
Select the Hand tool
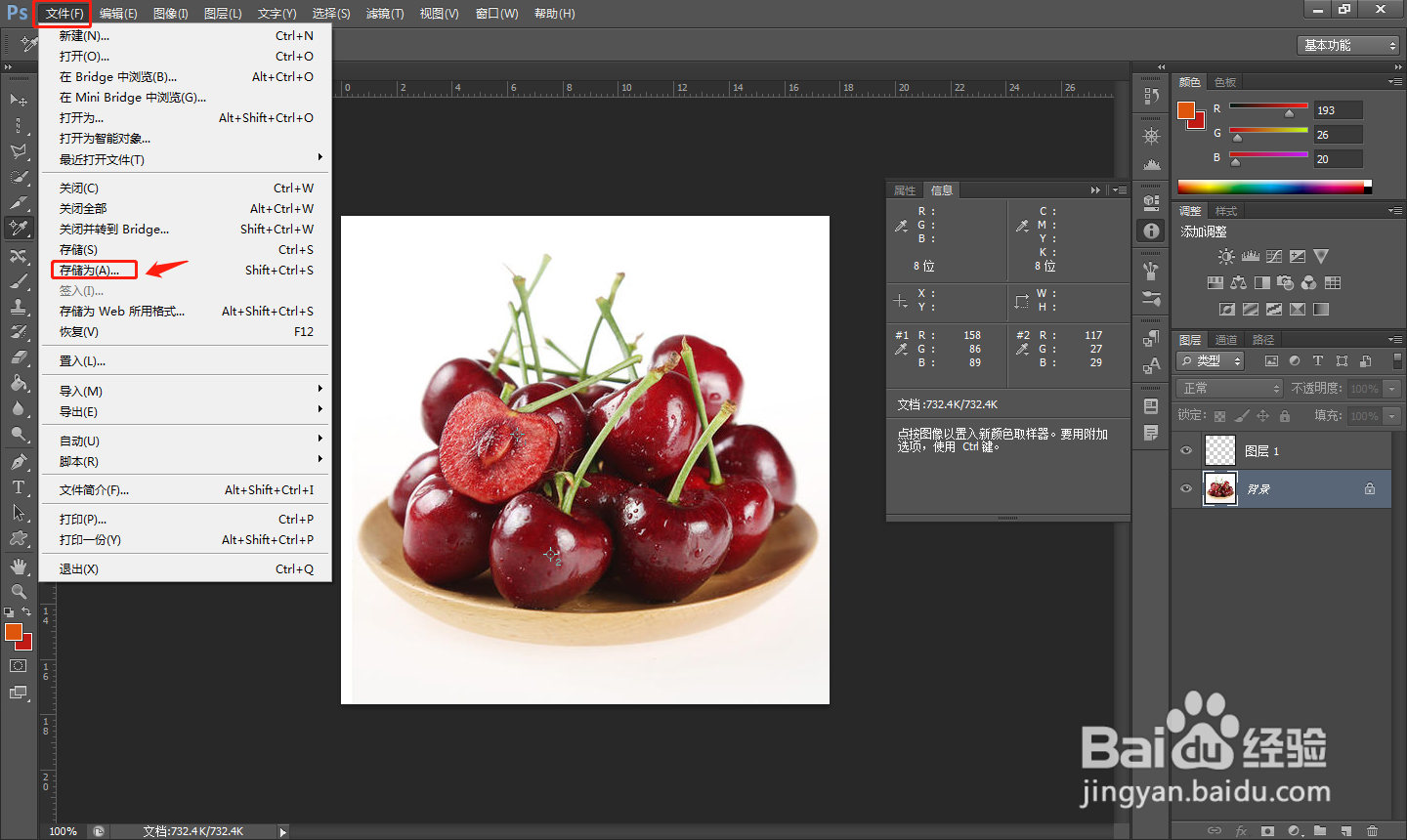(19, 566)
